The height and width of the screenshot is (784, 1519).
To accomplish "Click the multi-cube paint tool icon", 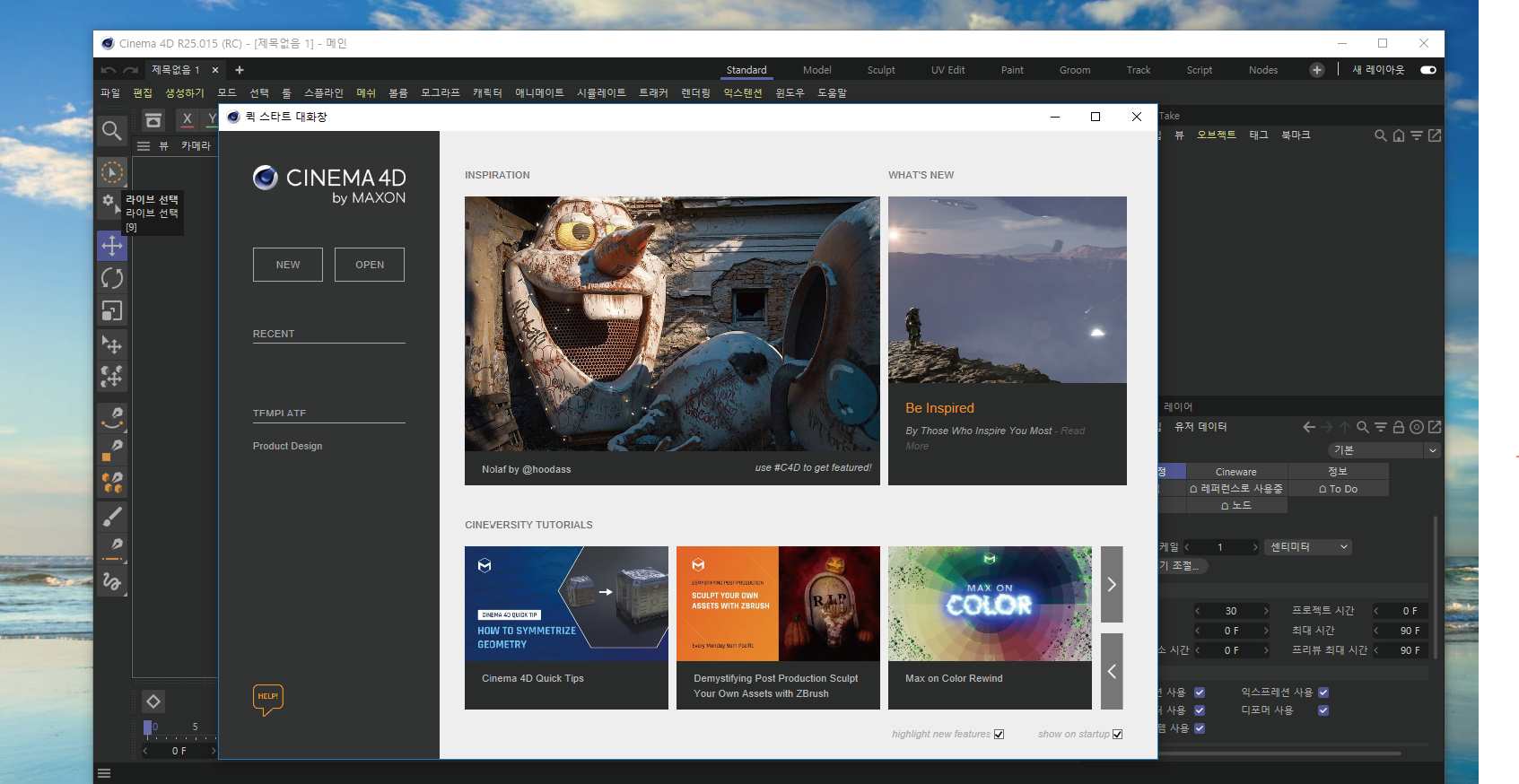I will click(111, 483).
